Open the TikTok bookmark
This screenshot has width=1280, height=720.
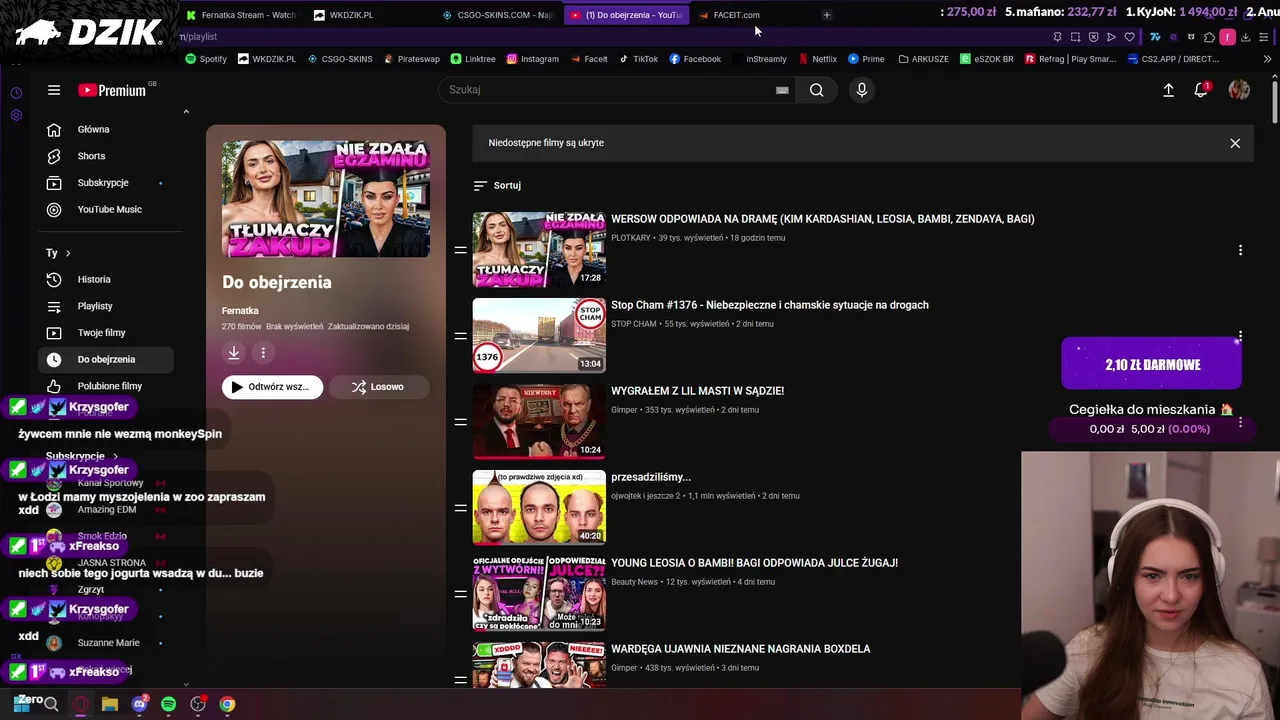click(638, 59)
